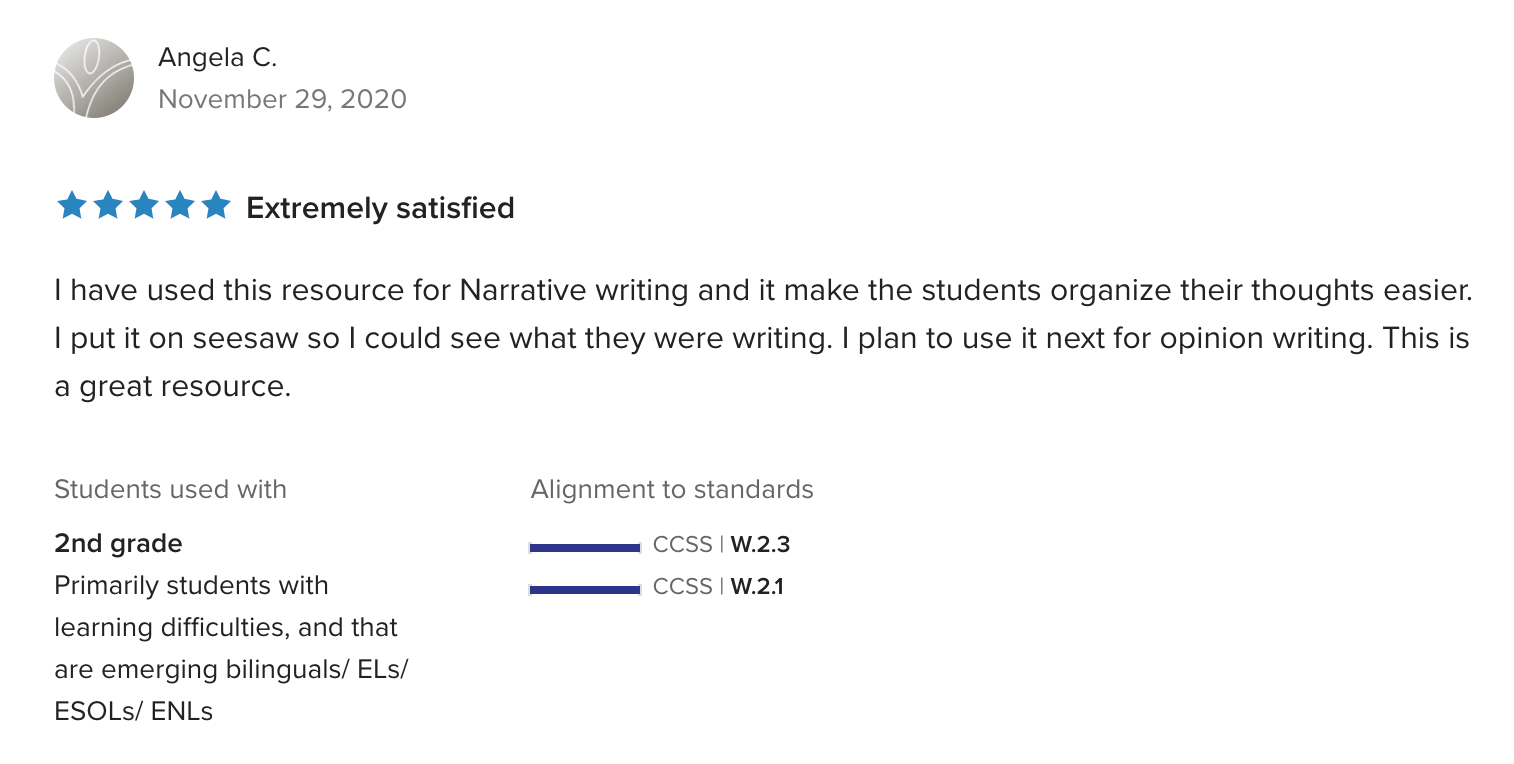Screen dimensions: 1514x764
Task: Click the third (middle) rating star
Action: [x=144, y=207]
